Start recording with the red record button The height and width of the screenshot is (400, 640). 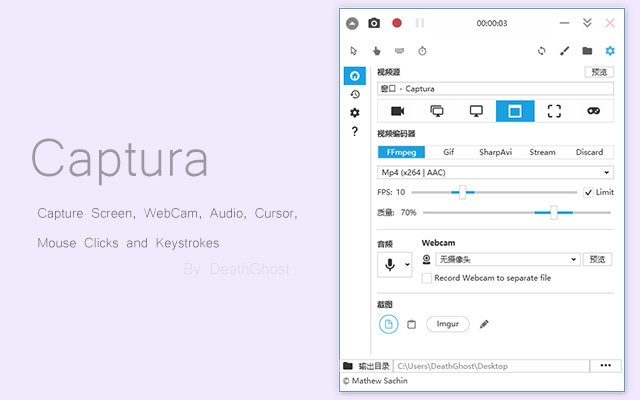click(x=397, y=23)
